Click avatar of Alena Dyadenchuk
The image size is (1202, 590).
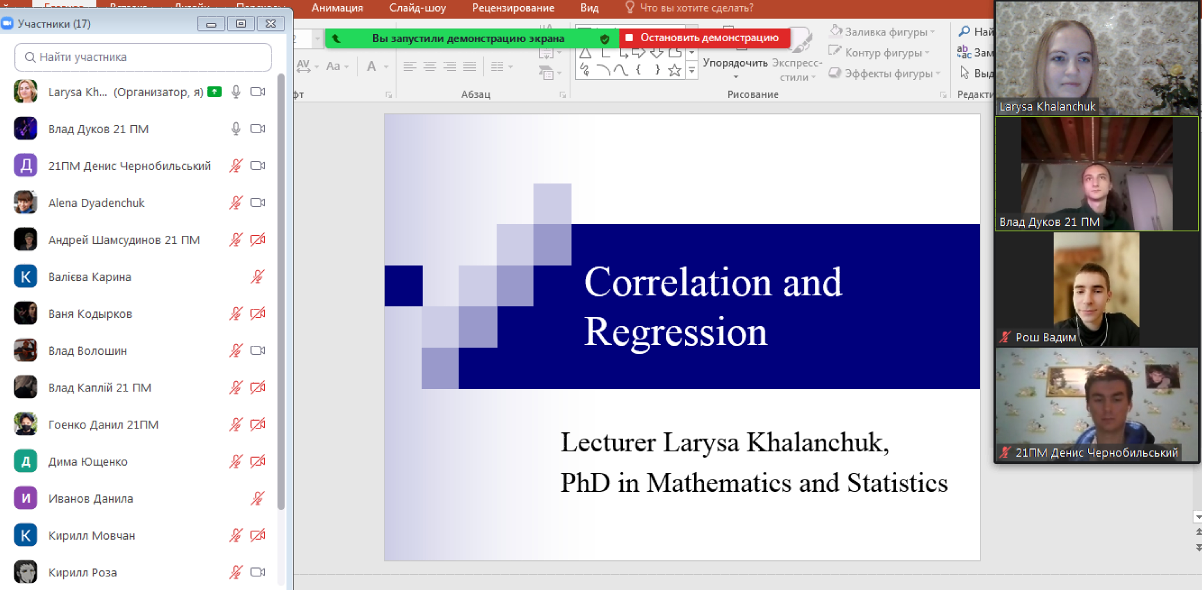point(26,203)
